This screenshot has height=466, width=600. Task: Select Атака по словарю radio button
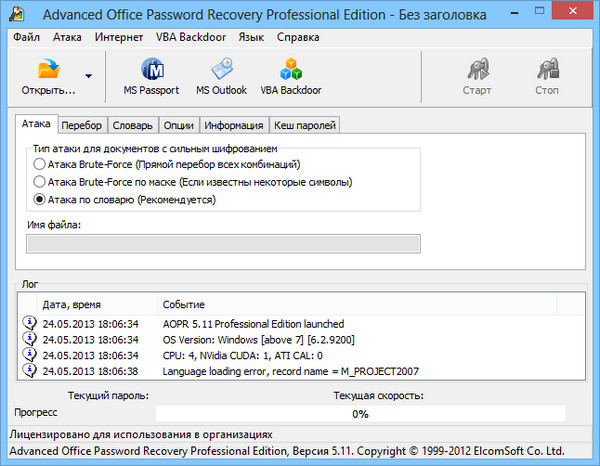39,200
